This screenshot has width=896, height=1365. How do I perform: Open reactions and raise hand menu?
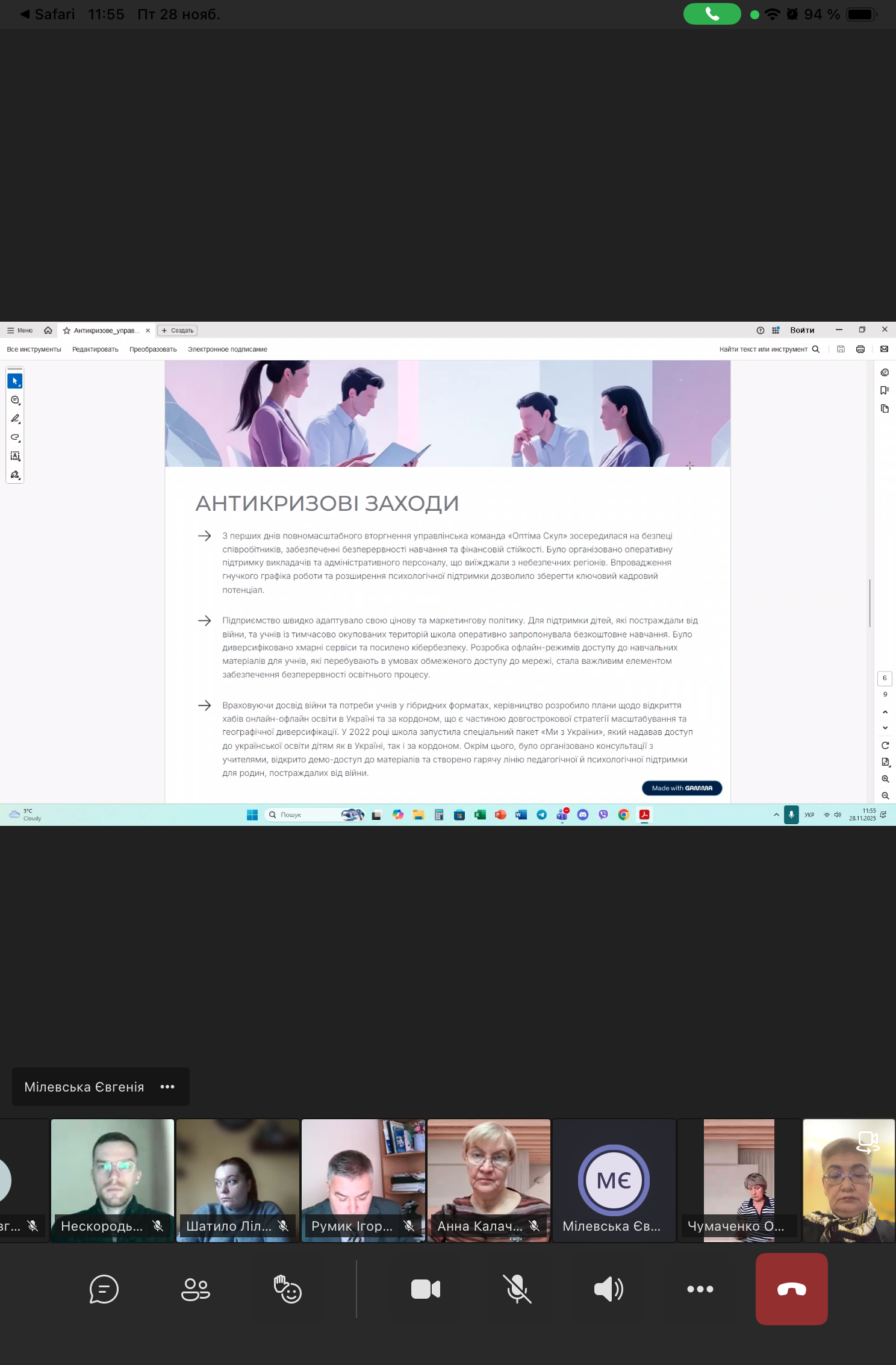point(287,1289)
